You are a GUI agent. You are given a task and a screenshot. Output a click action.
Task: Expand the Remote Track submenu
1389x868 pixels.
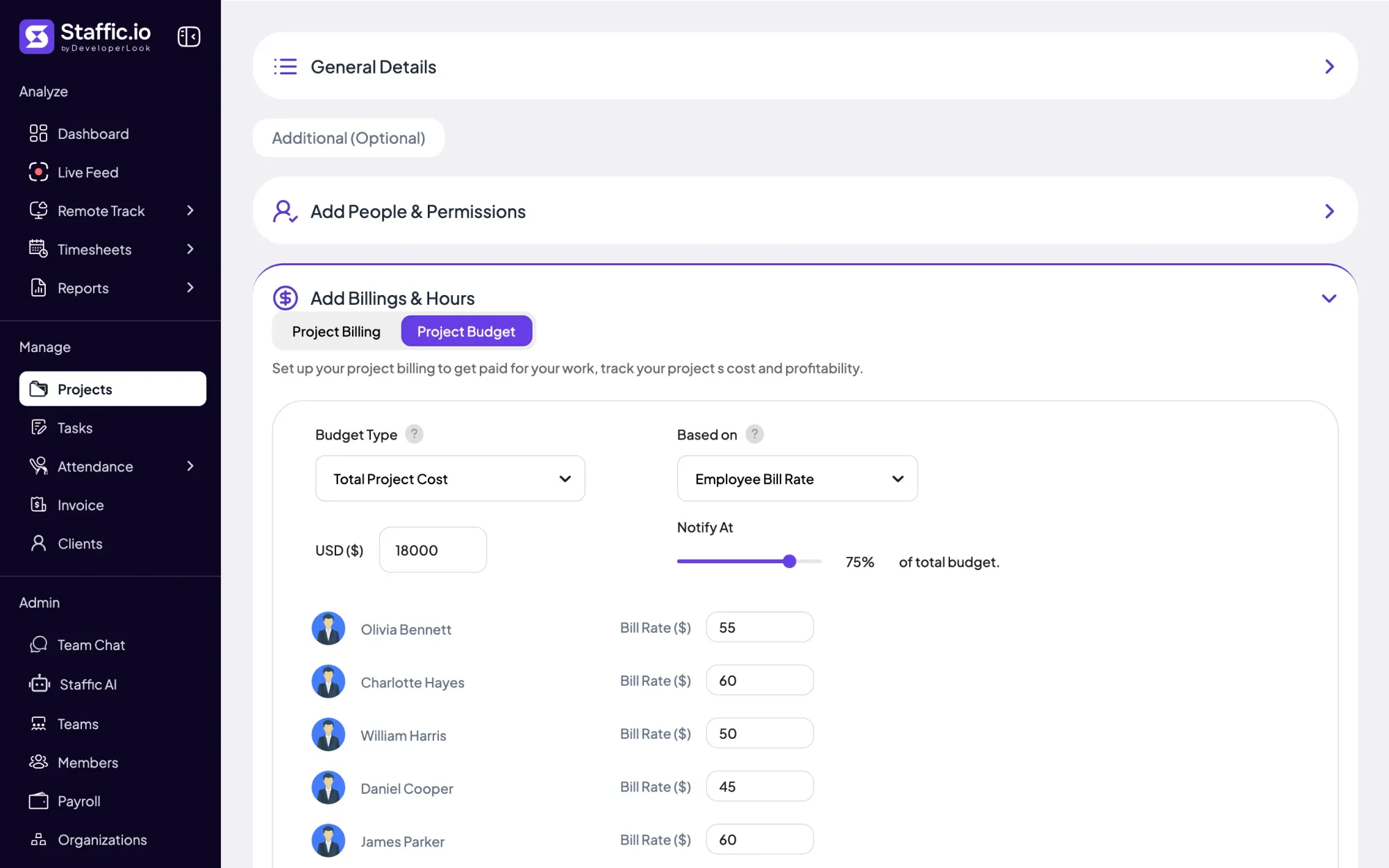[190, 210]
